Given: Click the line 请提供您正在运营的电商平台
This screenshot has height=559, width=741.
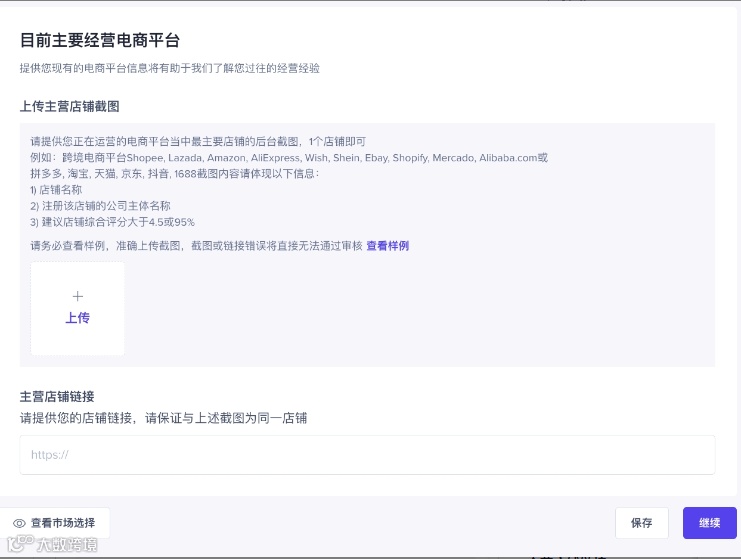Looking at the screenshot, I should [198, 142].
